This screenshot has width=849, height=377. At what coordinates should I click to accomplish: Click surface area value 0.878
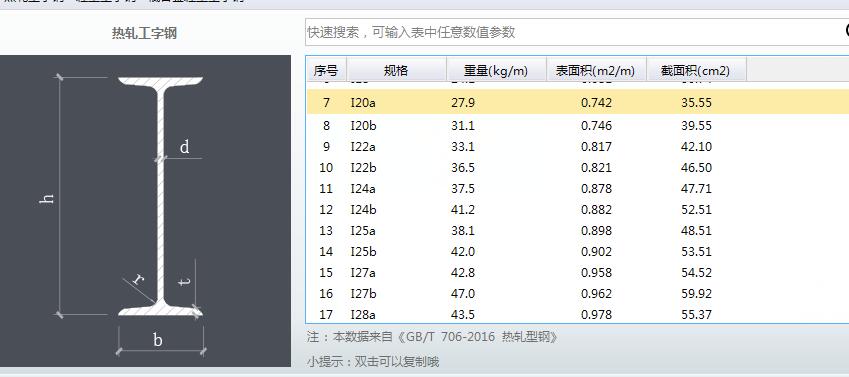click(x=597, y=188)
